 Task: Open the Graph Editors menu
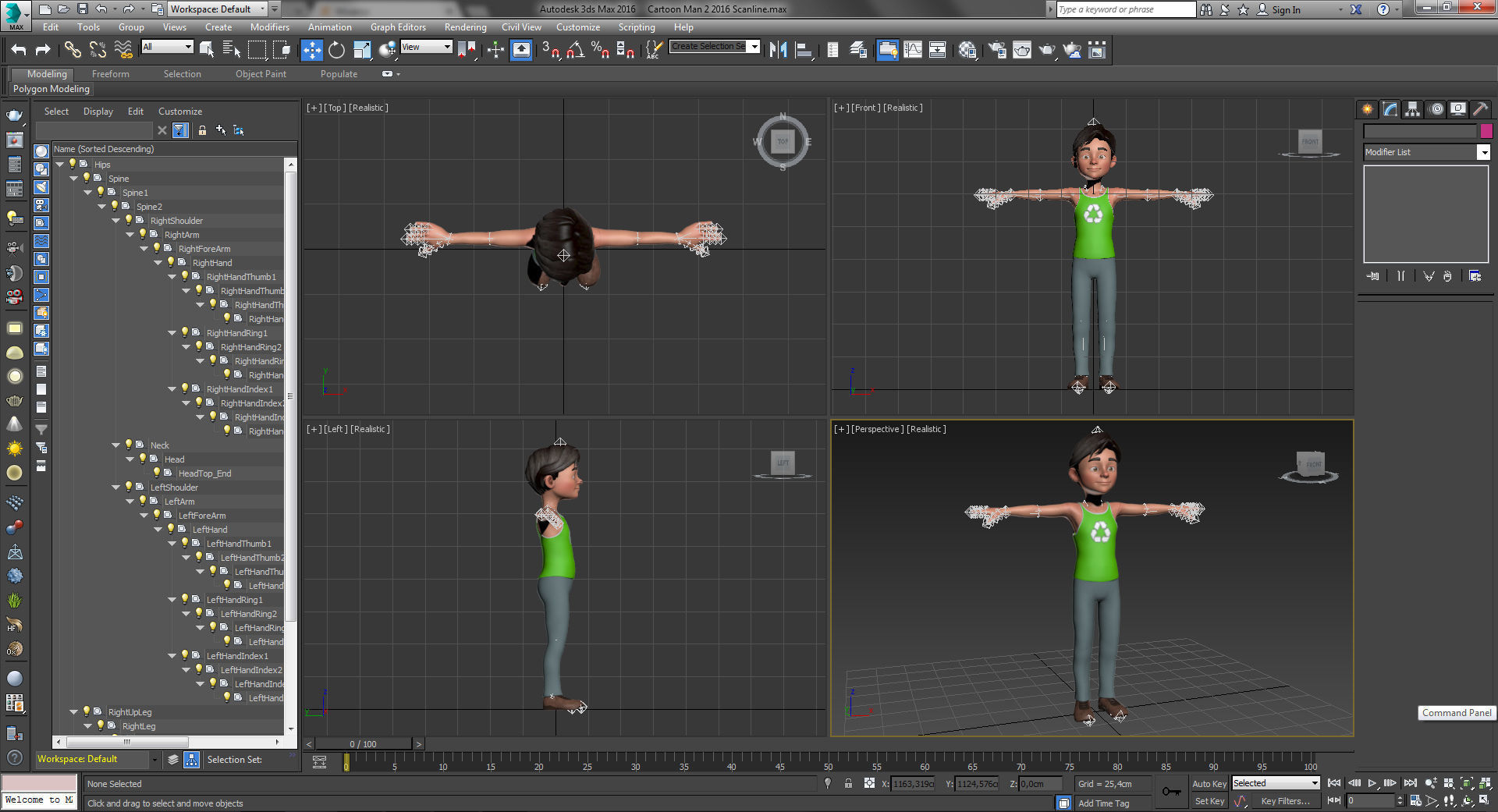pos(398,27)
